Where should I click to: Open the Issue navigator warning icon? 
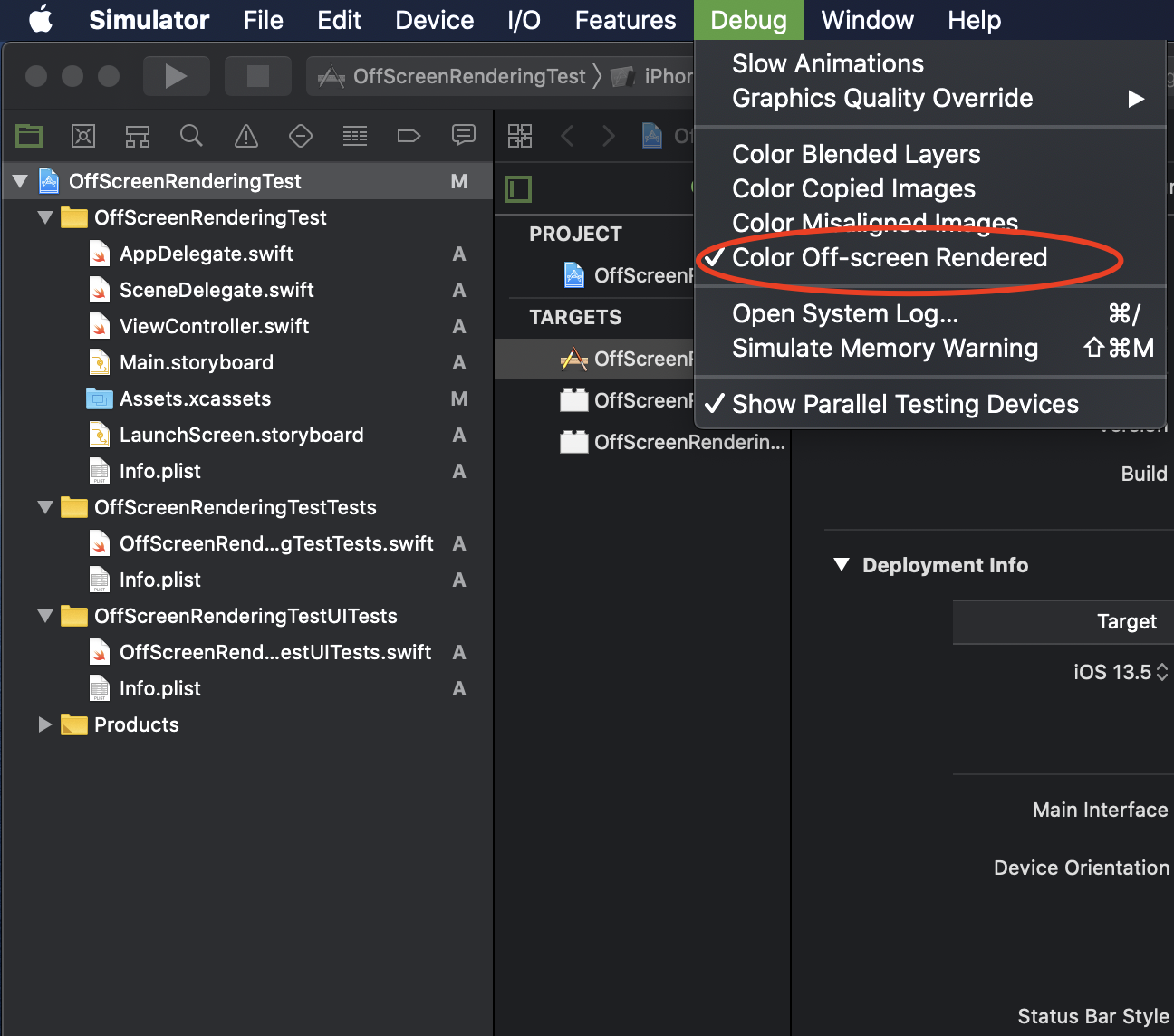coord(246,136)
